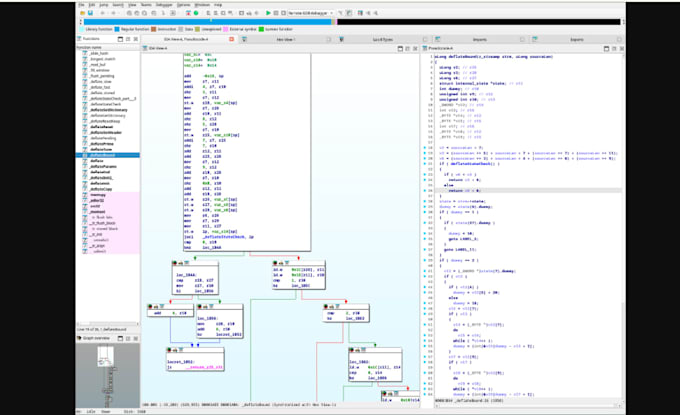This screenshot has width=680, height=415.
Task: Switch to the Local Types tab
Action: pos(383,39)
